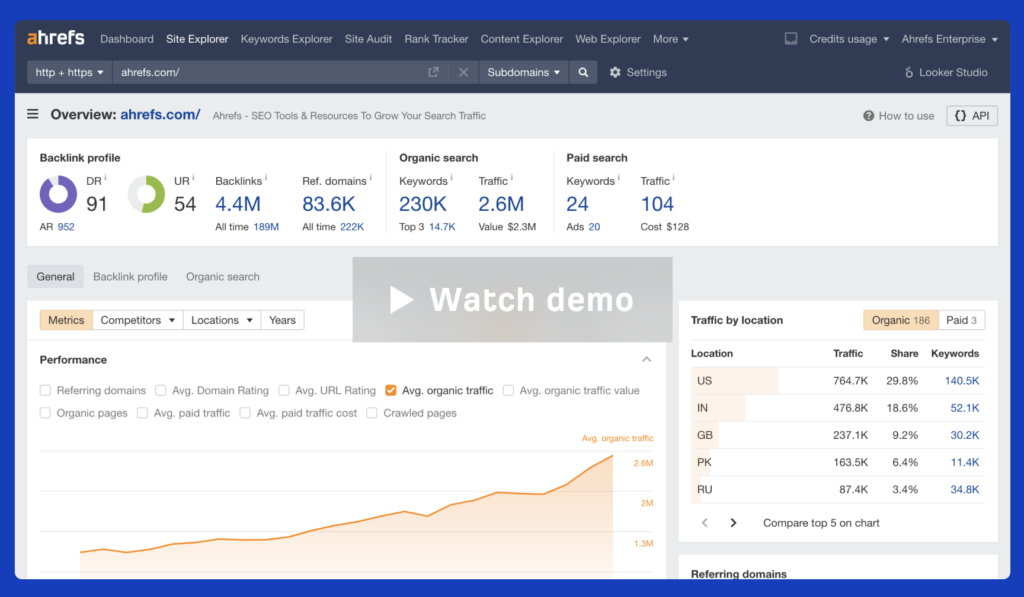Enable Organic pages checkbox
The width and height of the screenshot is (1024, 597).
[45, 413]
